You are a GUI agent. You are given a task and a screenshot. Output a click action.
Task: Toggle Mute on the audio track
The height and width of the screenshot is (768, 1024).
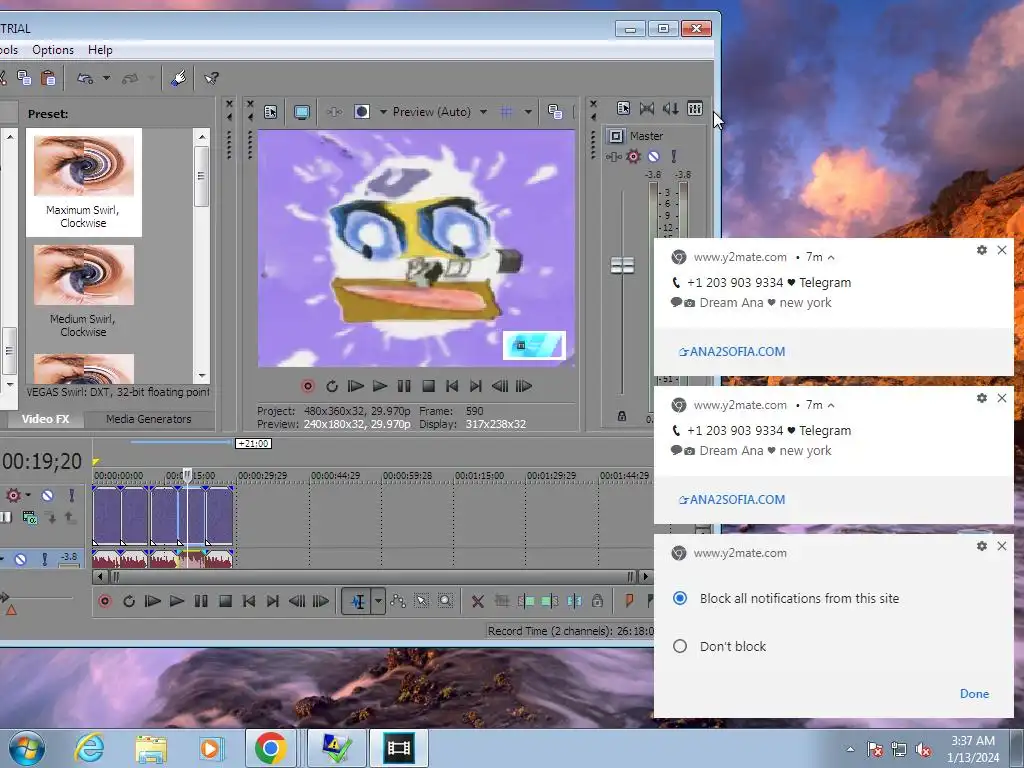(21, 559)
